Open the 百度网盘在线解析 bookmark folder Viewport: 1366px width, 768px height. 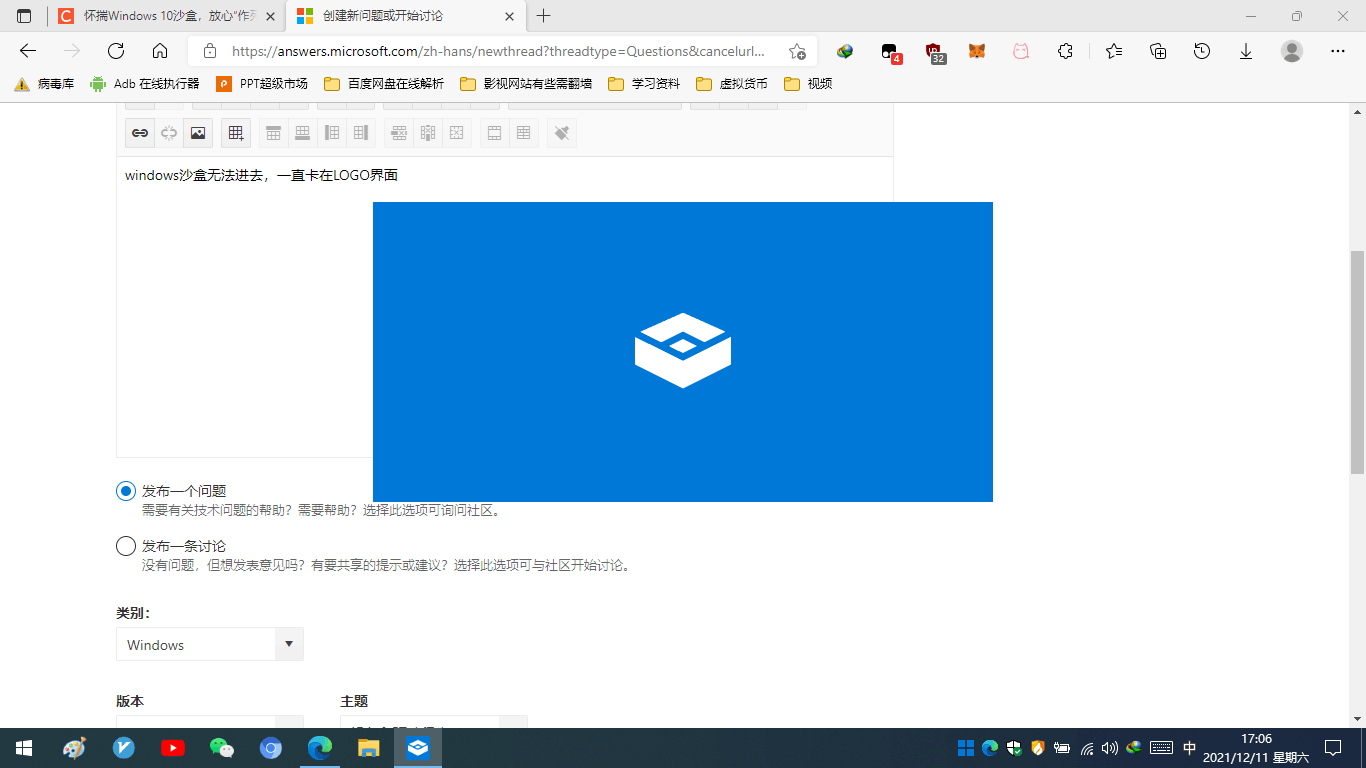pos(384,84)
